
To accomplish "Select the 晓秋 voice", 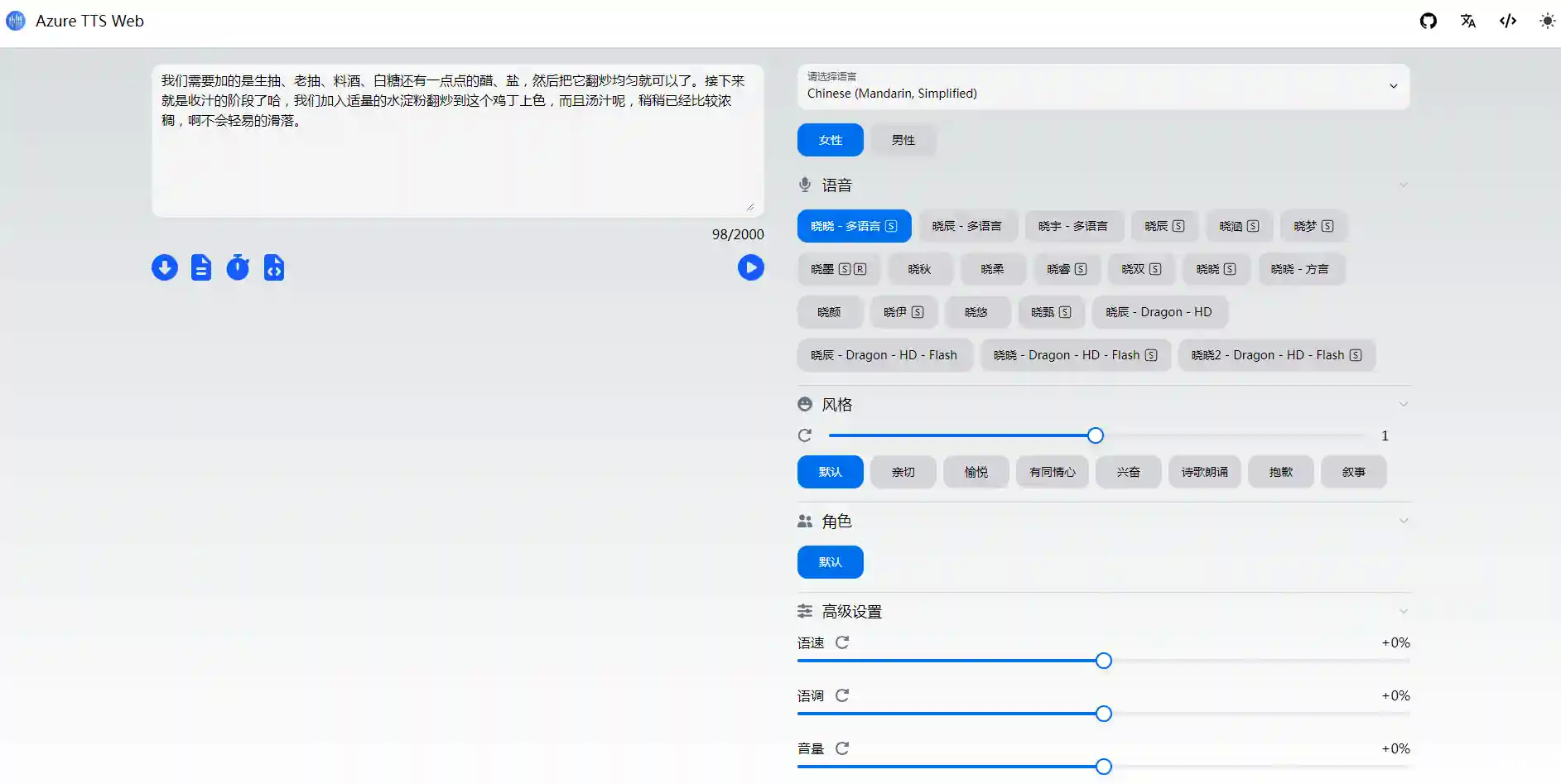I will [x=919, y=269].
